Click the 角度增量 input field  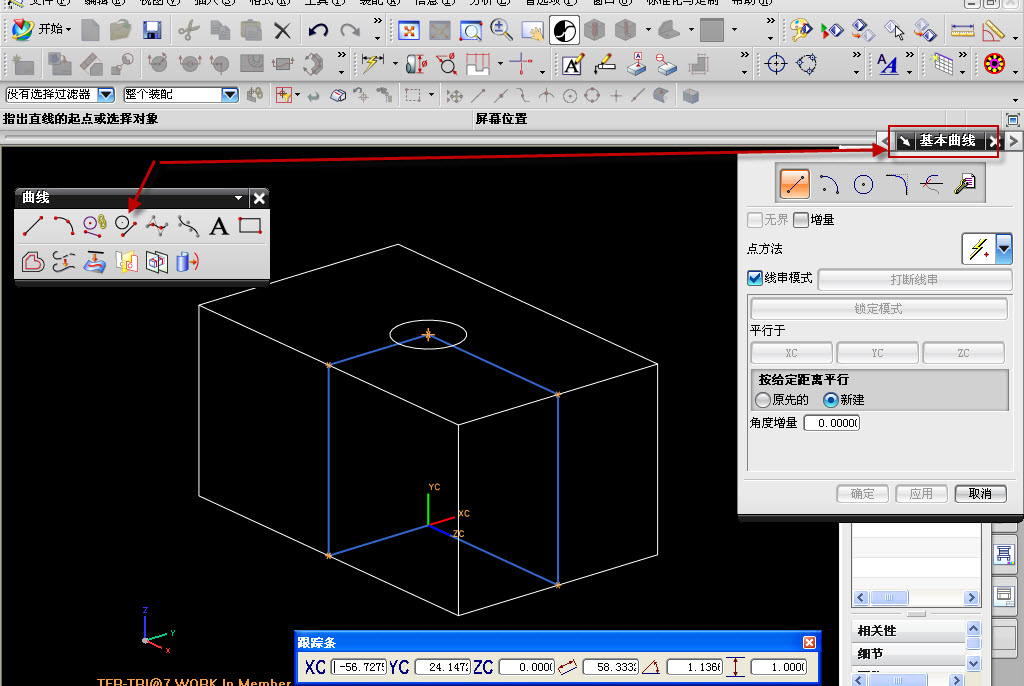coord(832,423)
